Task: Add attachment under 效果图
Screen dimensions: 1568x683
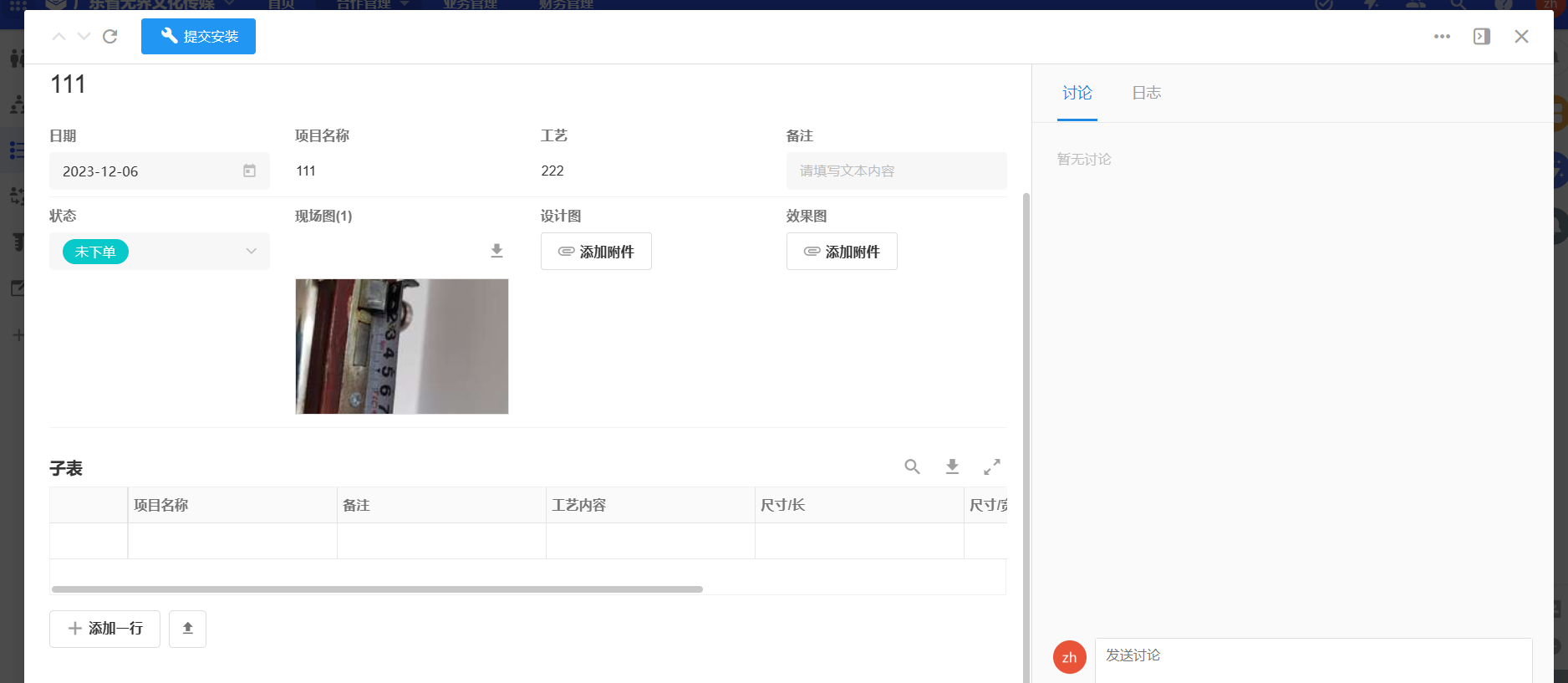Action: click(x=842, y=252)
